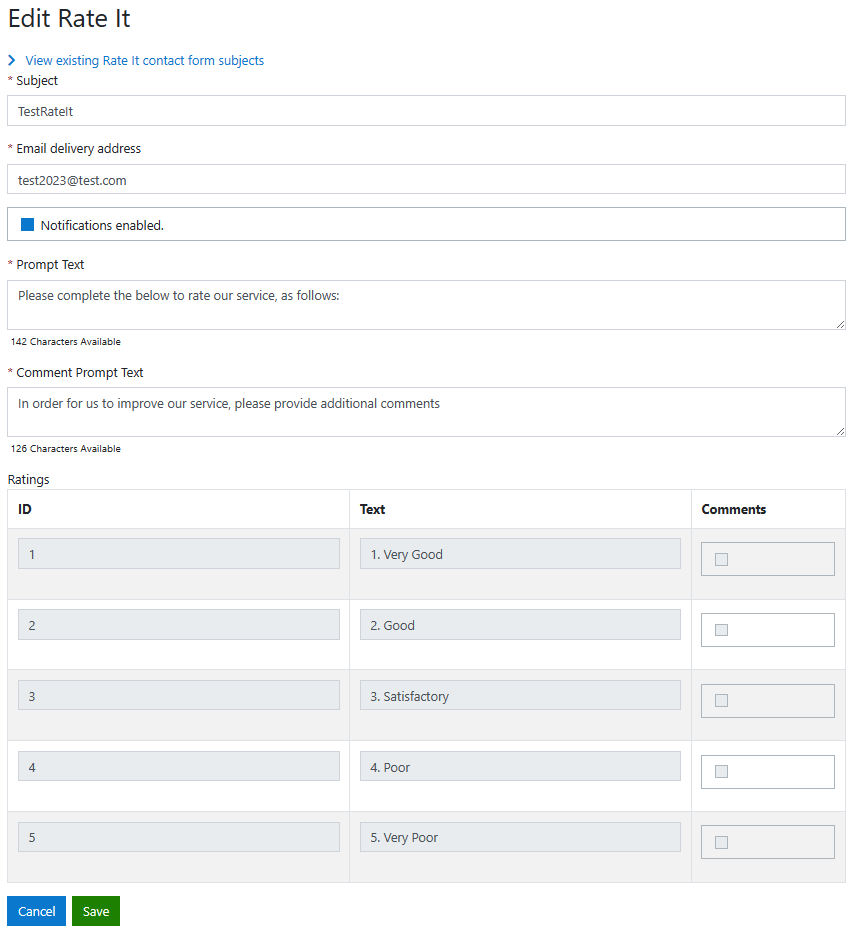Screen dimensions: 858x934
Task: Tick Comments checkbox for Very Poor rating
Action: pyautogui.click(x=721, y=842)
